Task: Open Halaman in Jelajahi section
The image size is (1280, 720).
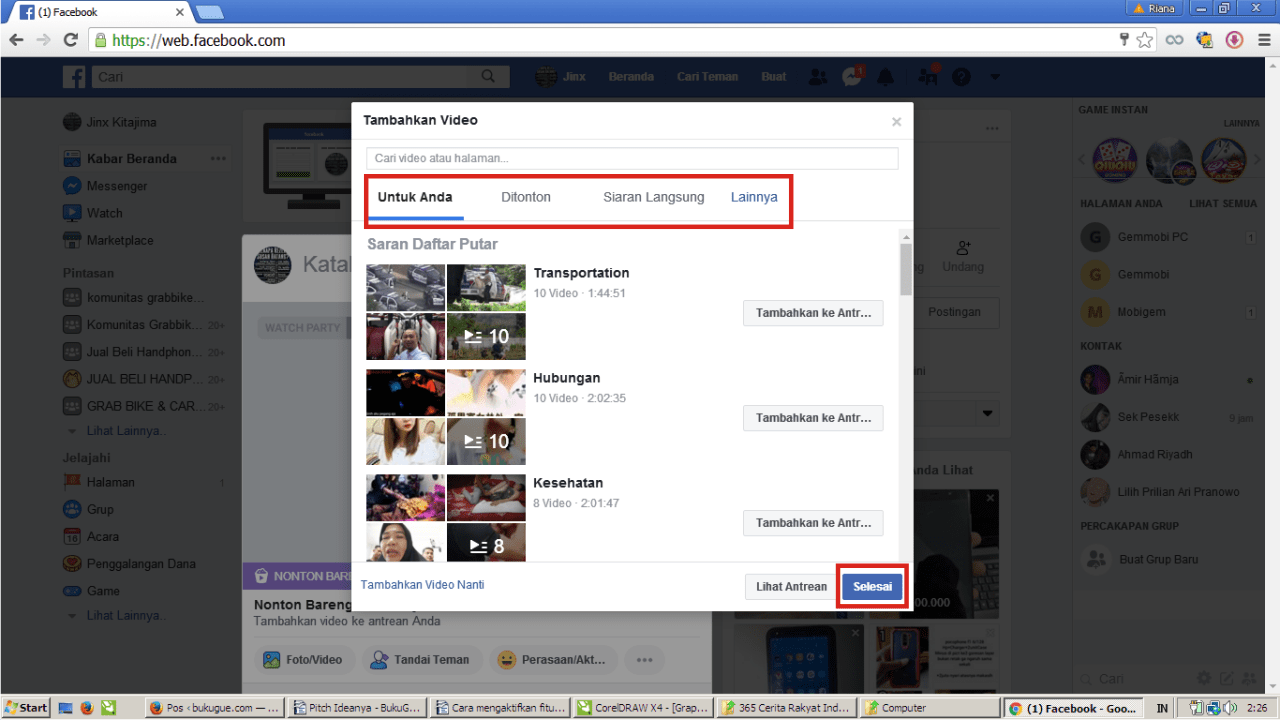Action: (x=98, y=482)
